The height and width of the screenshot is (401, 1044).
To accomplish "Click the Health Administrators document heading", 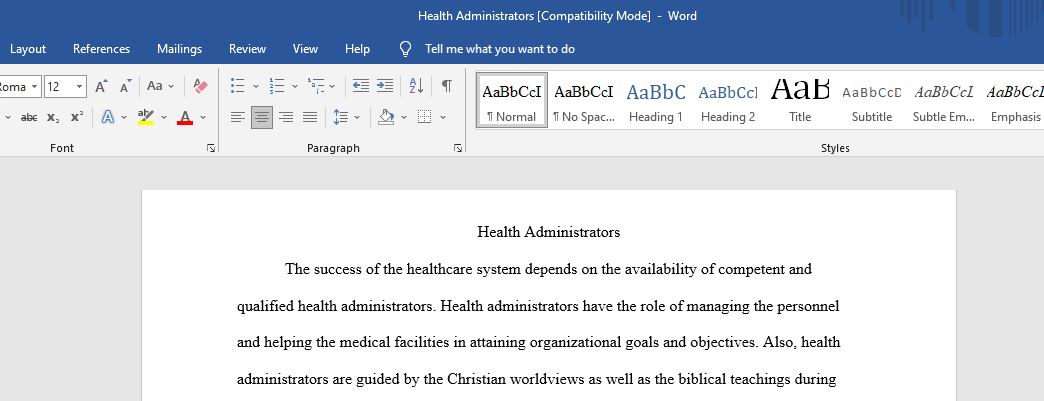I will 549,232.
